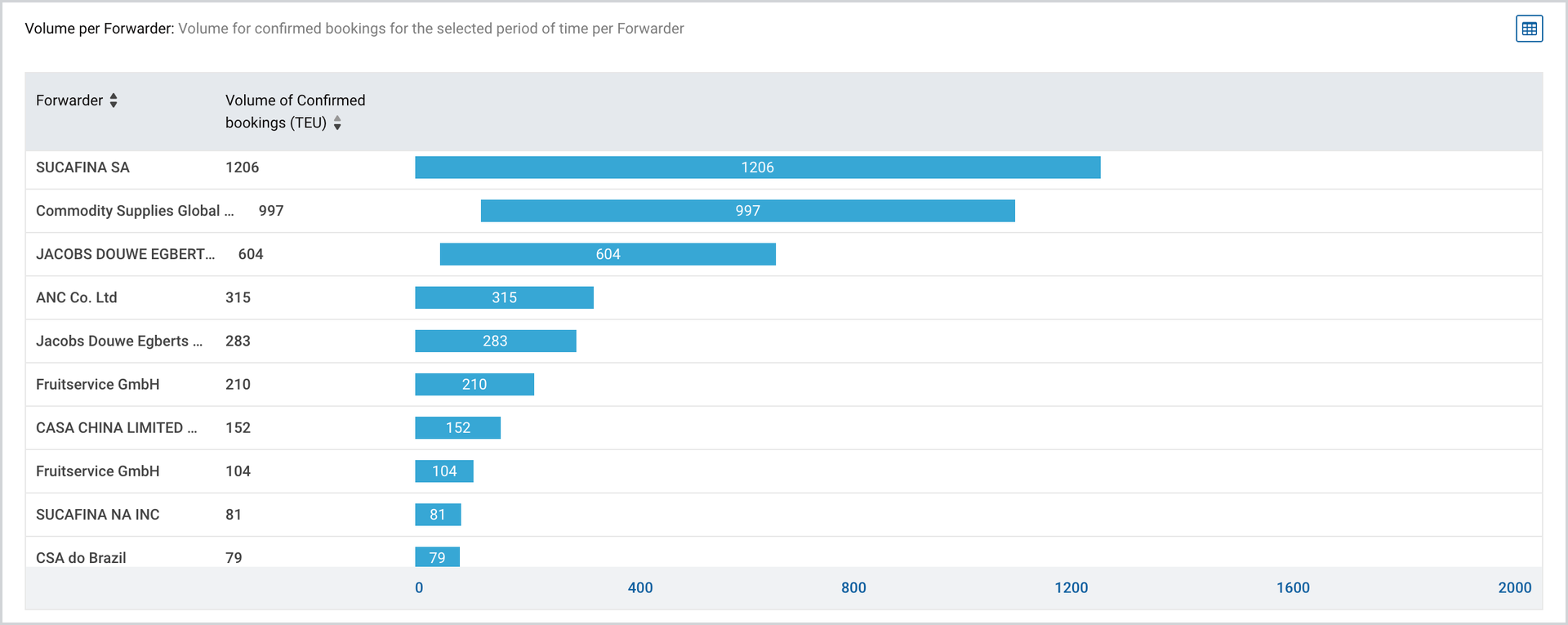Image resolution: width=1568 pixels, height=625 pixels.
Task: Select CSA do Brazil forwarder name
Action: click(81, 558)
